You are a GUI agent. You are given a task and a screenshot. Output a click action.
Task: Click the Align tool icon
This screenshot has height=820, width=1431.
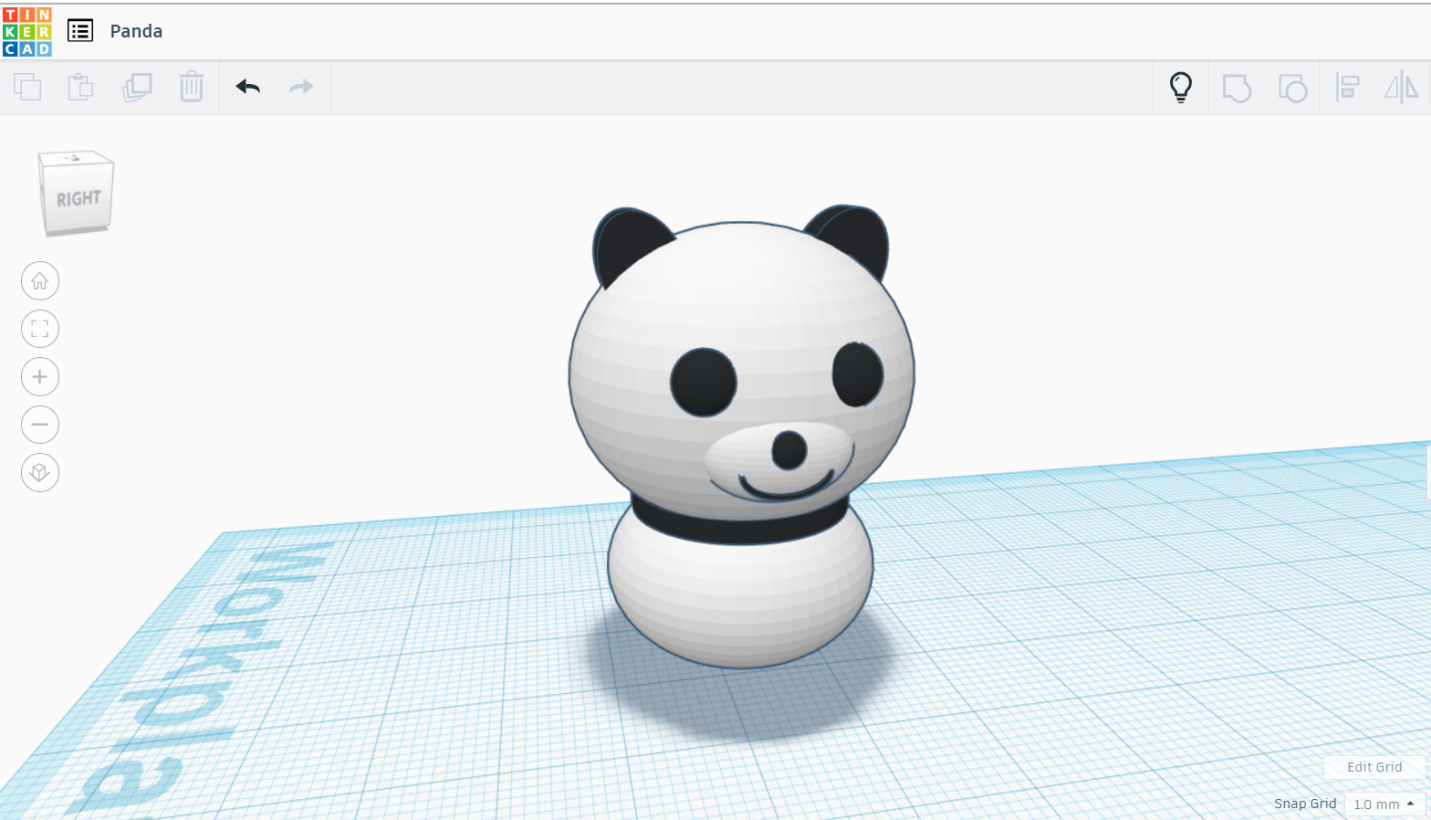pyautogui.click(x=1347, y=88)
